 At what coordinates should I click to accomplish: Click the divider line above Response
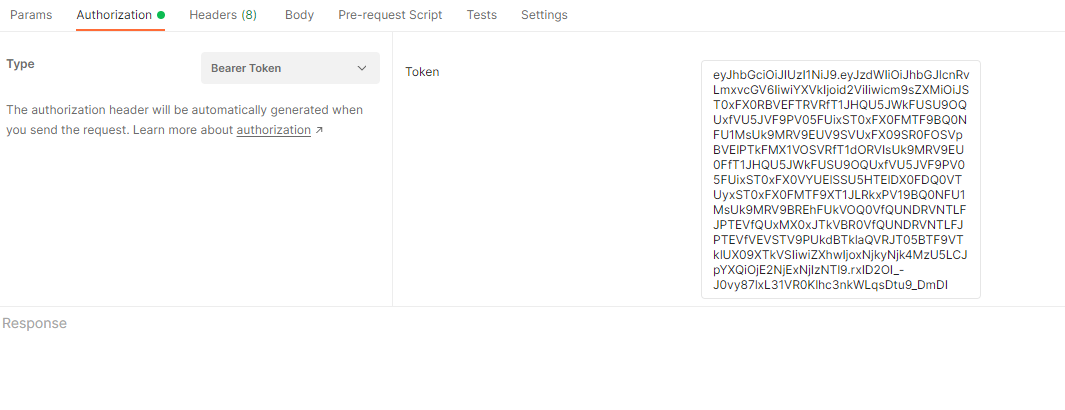point(532,306)
